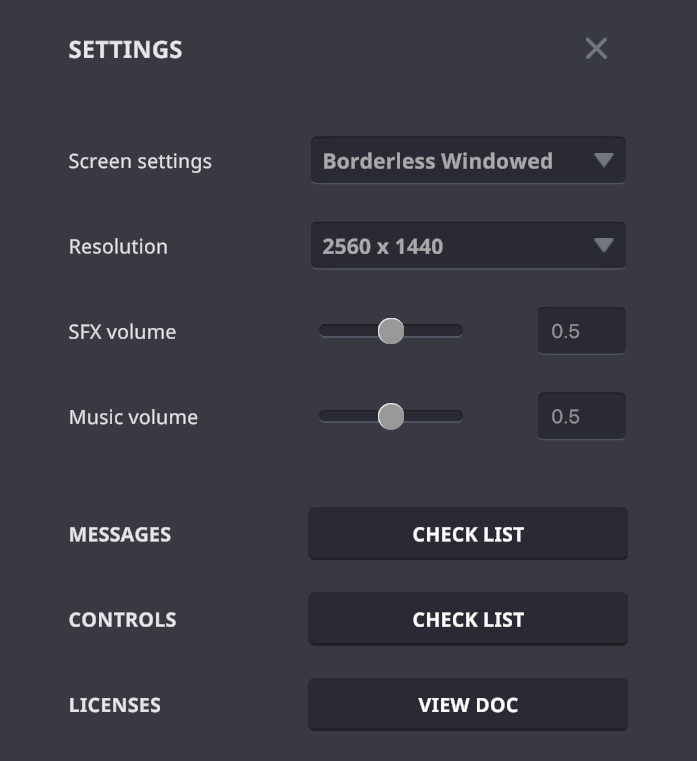The width and height of the screenshot is (697, 761).
Task: Click the Resolution label text
Action: pyautogui.click(x=118, y=247)
